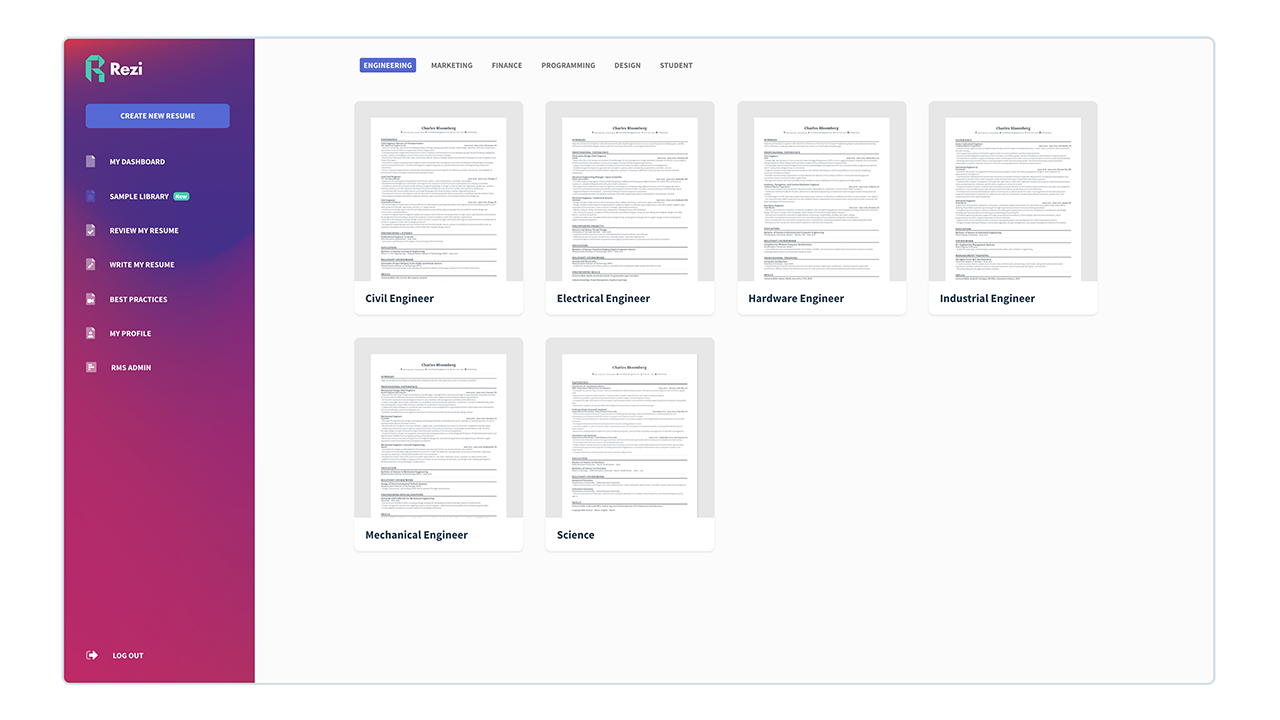Click the "Civil Engineer" card title
Viewport: 1280px width, 720px height.
(x=400, y=298)
